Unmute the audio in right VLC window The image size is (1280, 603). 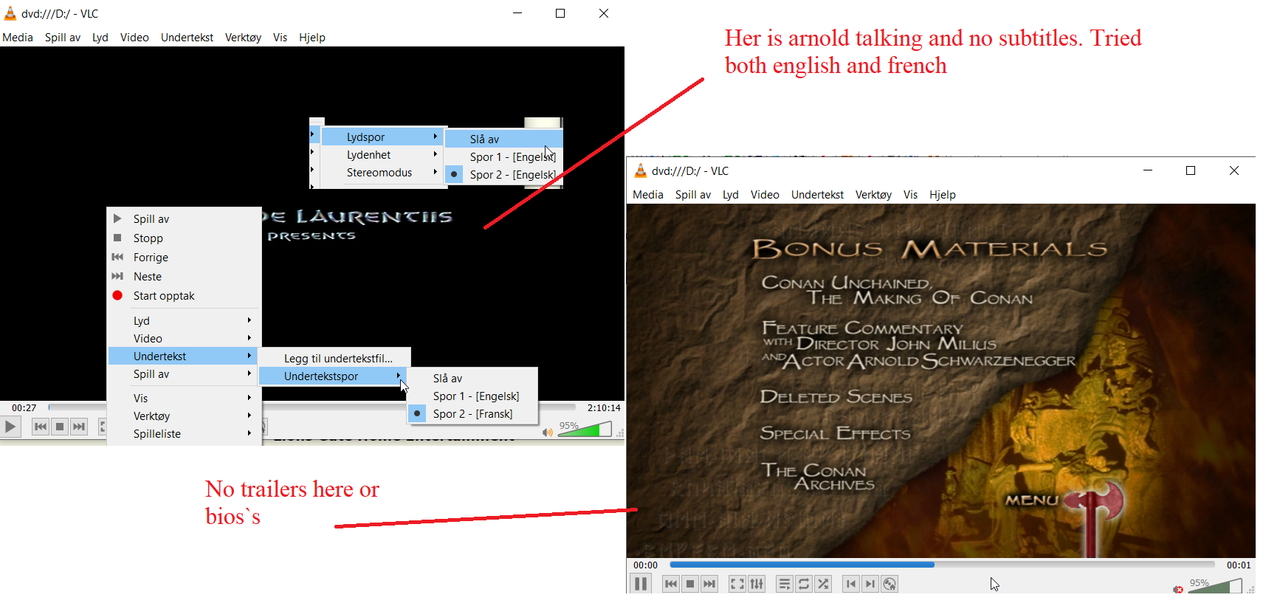pos(1179,589)
